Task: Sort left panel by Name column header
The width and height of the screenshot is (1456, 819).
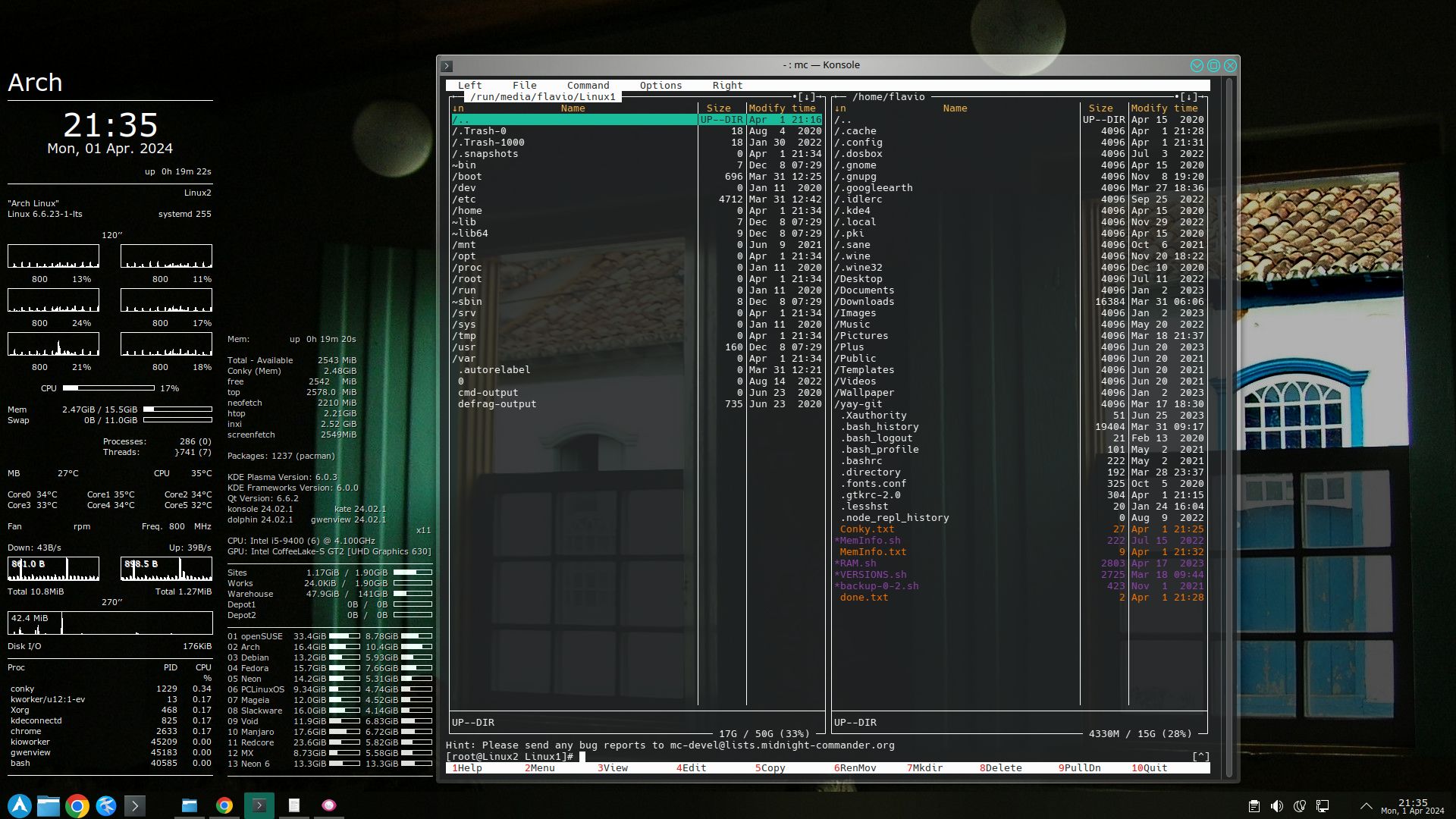Action: click(573, 108)
